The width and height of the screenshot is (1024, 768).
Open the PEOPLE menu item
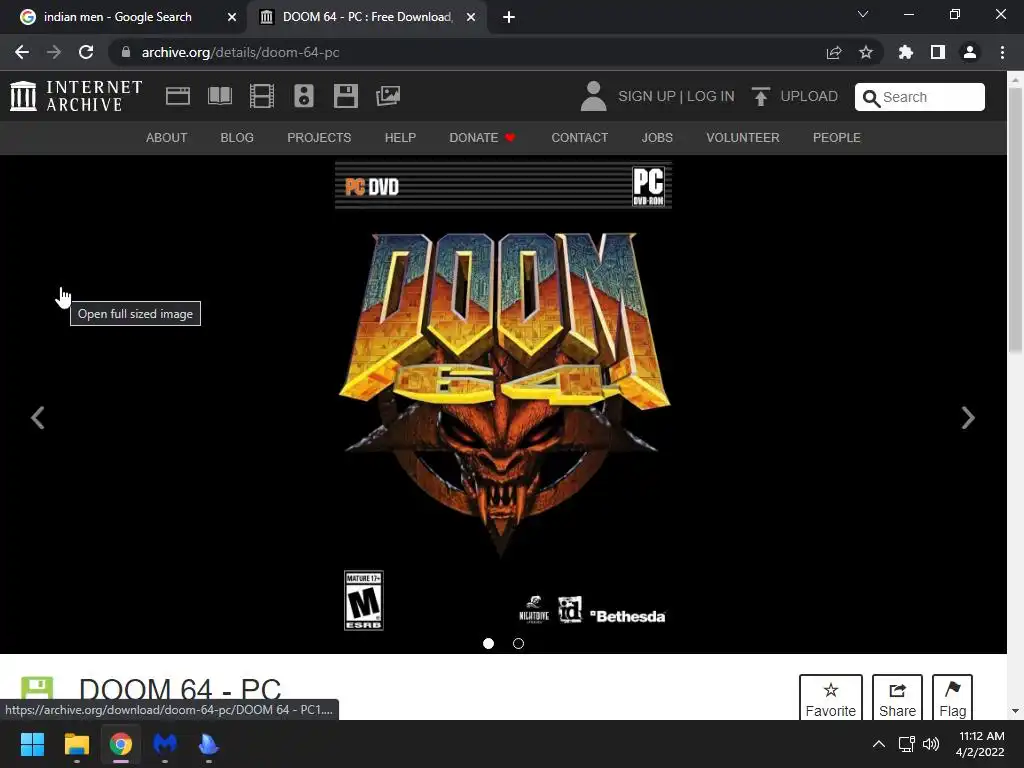tap(837, 138)
